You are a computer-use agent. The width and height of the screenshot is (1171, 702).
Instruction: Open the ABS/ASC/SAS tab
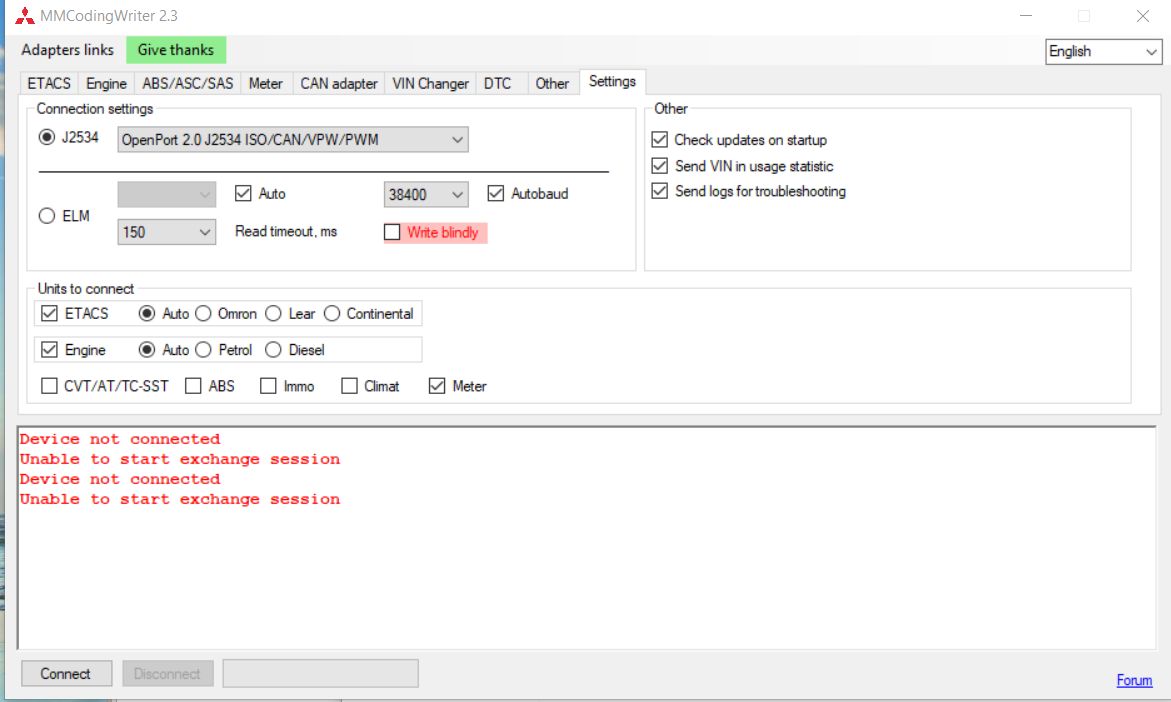tap(187, 84)
